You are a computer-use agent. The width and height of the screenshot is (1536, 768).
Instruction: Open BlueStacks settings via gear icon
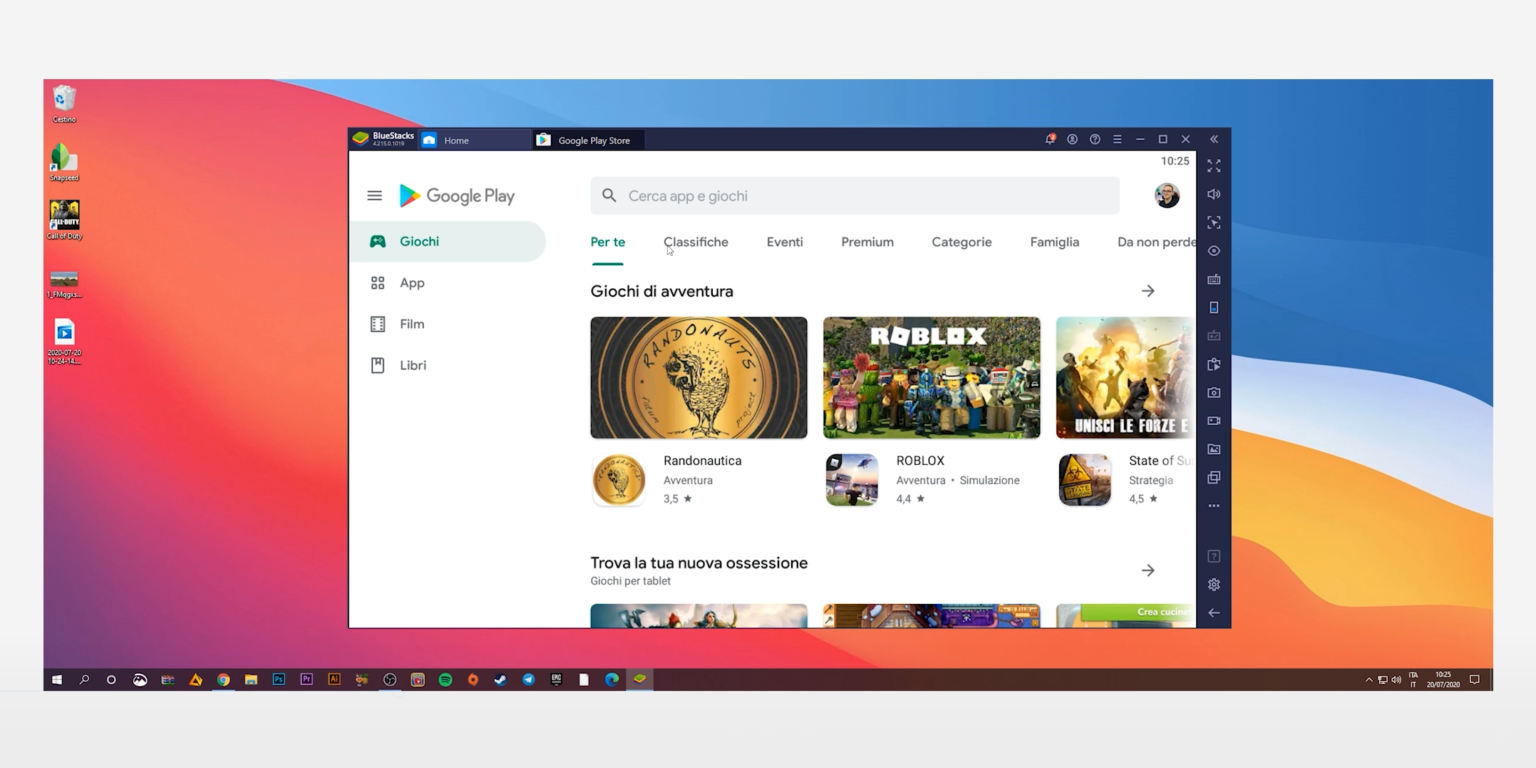click(x=1213, y=584)
